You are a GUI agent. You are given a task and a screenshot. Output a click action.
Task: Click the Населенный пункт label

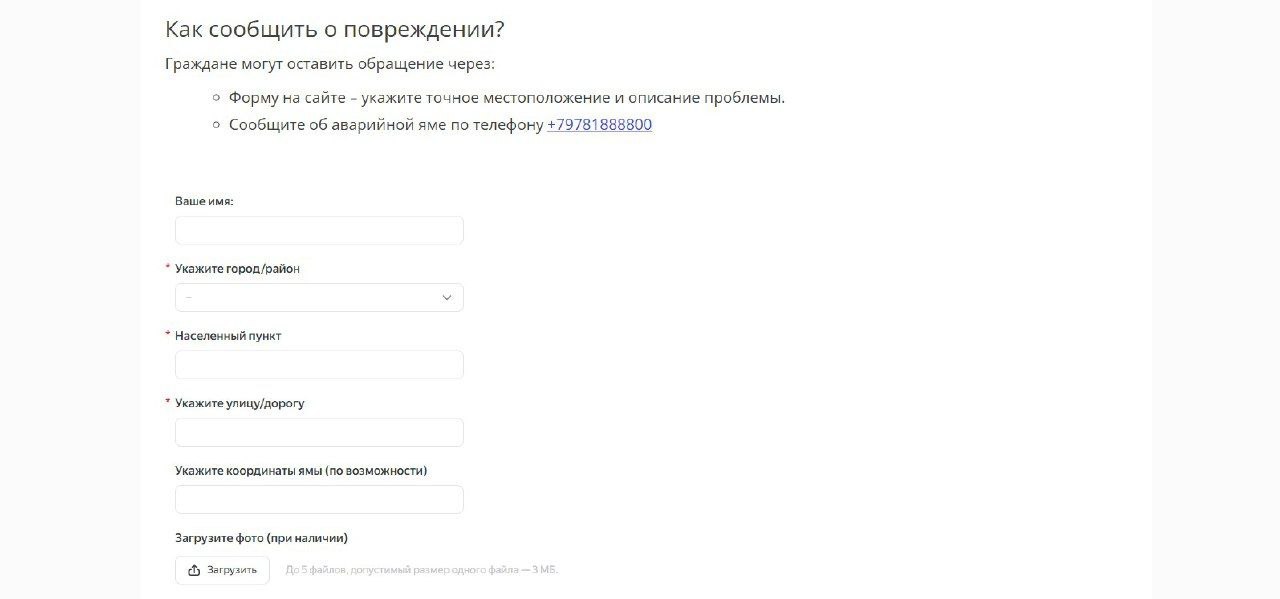tap(228, 336)
